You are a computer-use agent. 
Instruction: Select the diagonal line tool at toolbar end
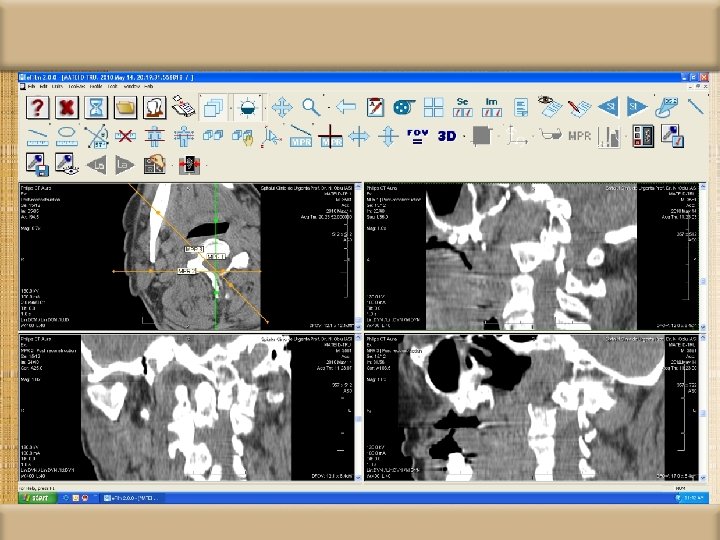(695, 107)
